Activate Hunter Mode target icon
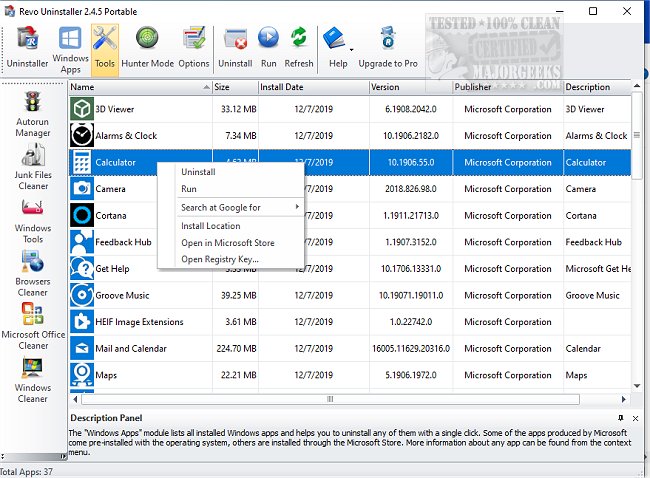 tap(147, 47)
